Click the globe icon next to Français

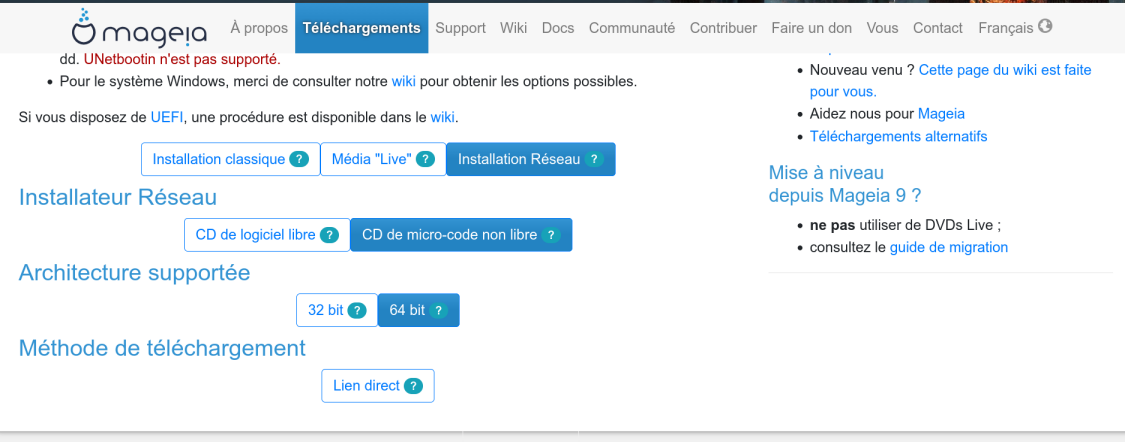[x=1045, y=27]
